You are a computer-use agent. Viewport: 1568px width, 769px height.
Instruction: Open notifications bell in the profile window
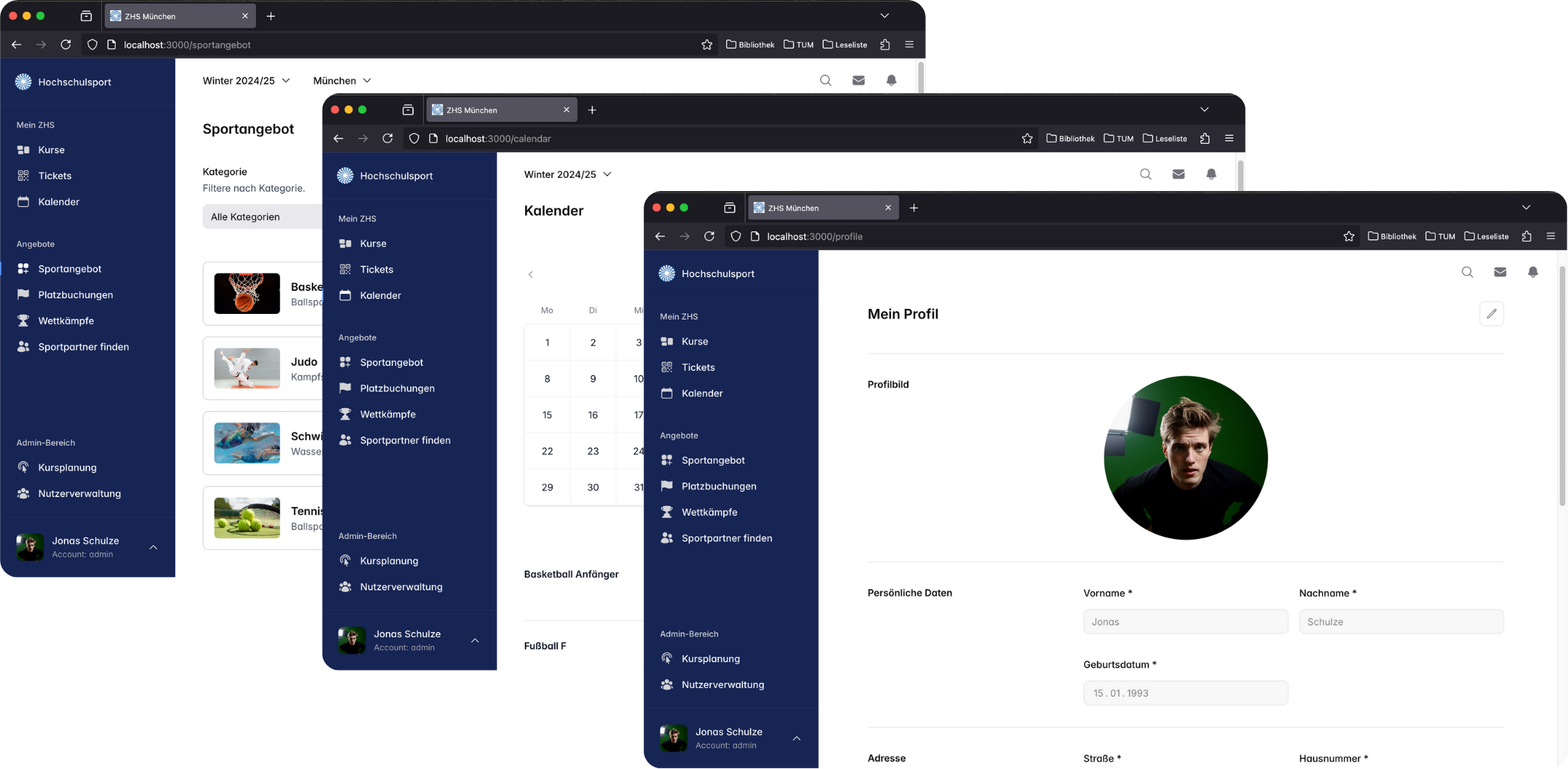click(x=1533, y=272)
